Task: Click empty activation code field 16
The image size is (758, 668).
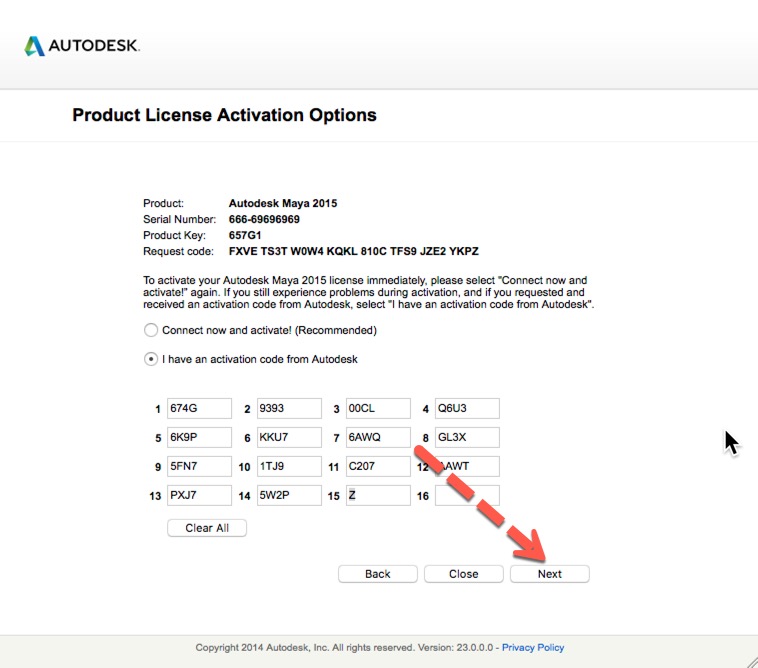Action: pos(467,495)
